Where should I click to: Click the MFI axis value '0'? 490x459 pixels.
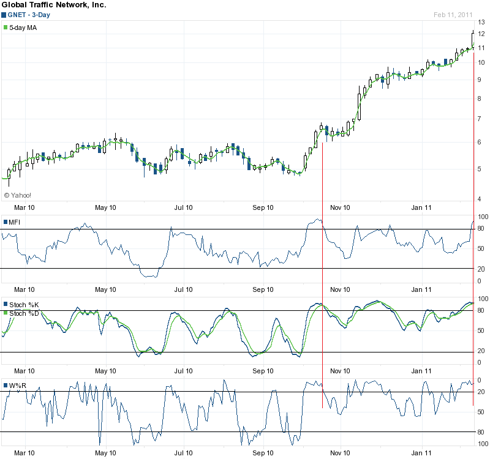click(x=480, y=281)
